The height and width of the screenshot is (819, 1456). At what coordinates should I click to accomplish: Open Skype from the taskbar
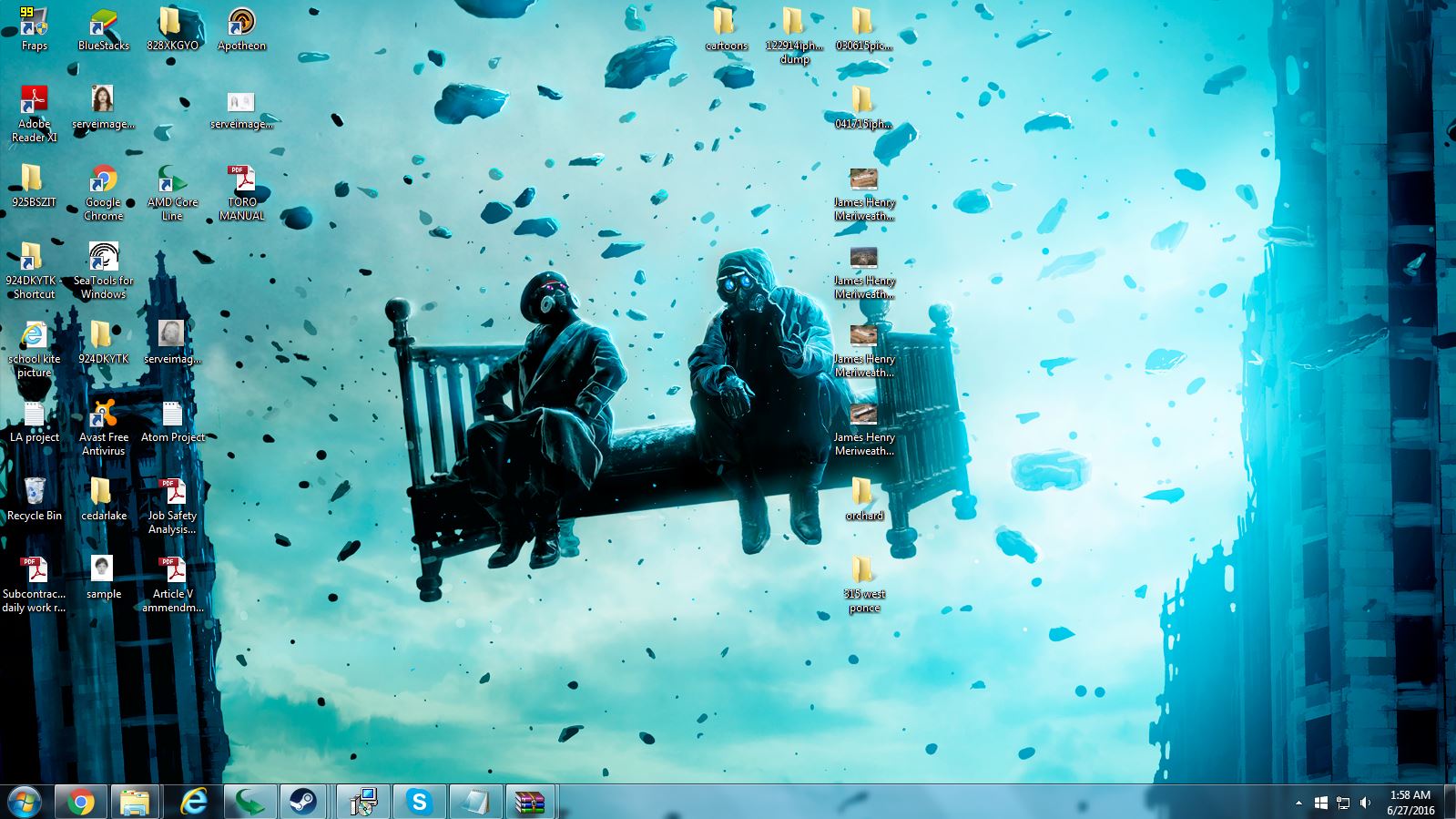pyautogui.click(x=419, y=802)
